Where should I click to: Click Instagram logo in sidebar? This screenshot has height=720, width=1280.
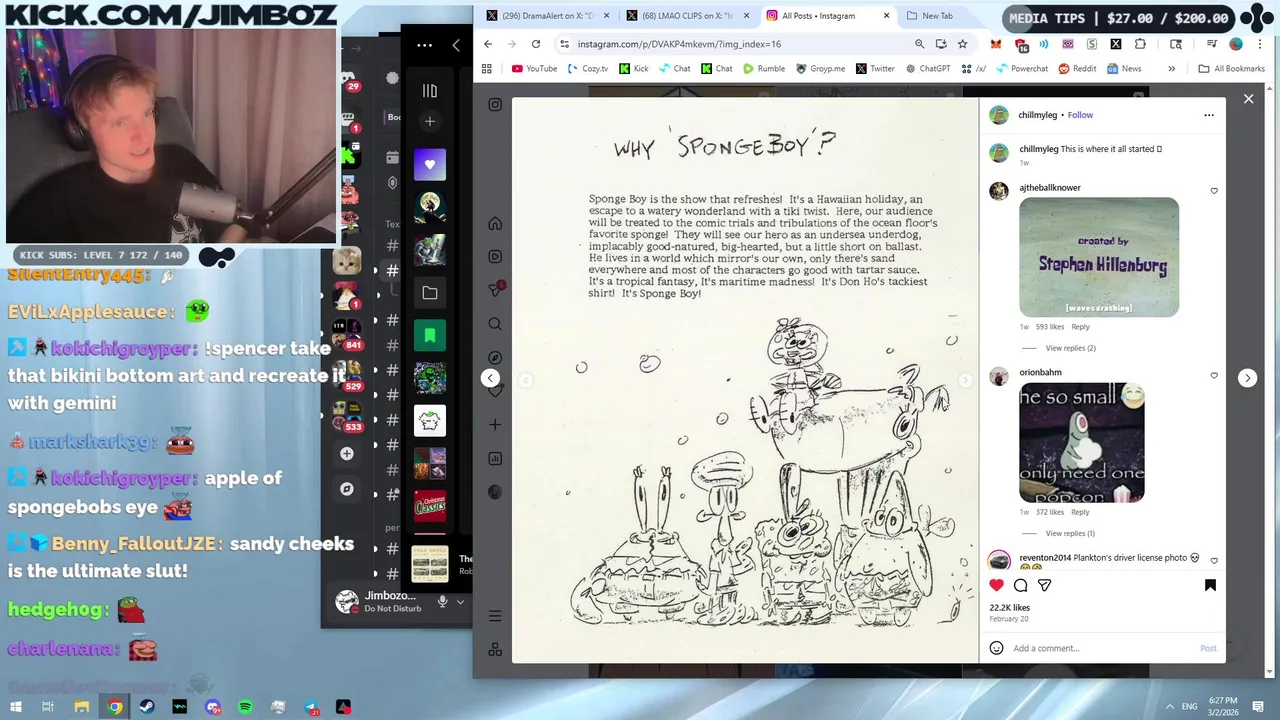(495, 104)
